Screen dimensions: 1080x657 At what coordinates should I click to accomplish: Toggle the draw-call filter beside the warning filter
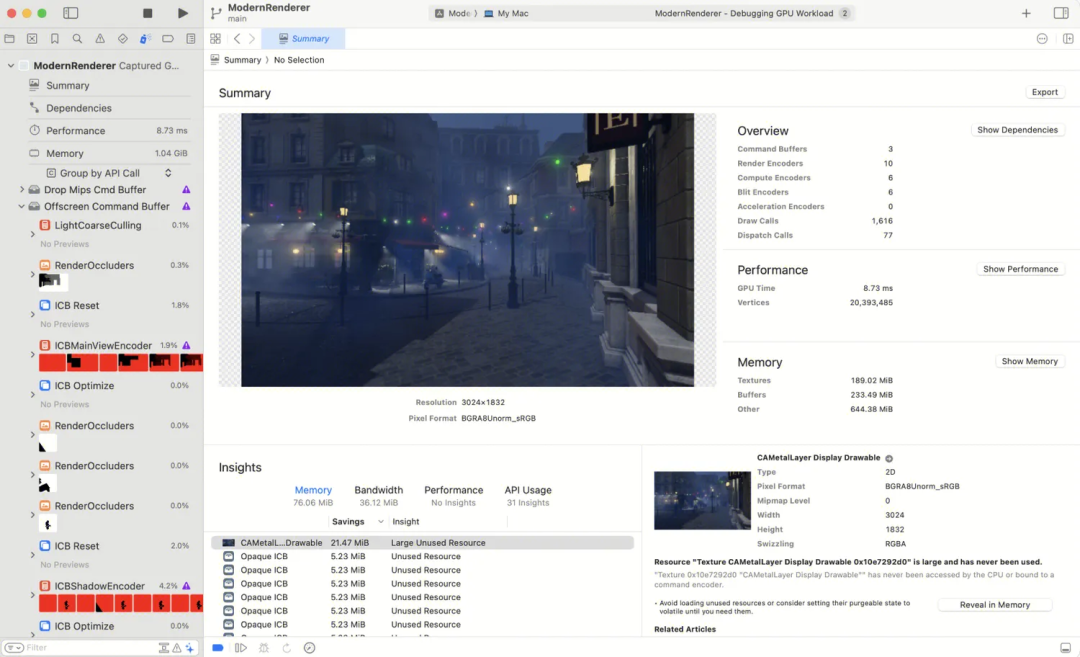coord(164,647)
